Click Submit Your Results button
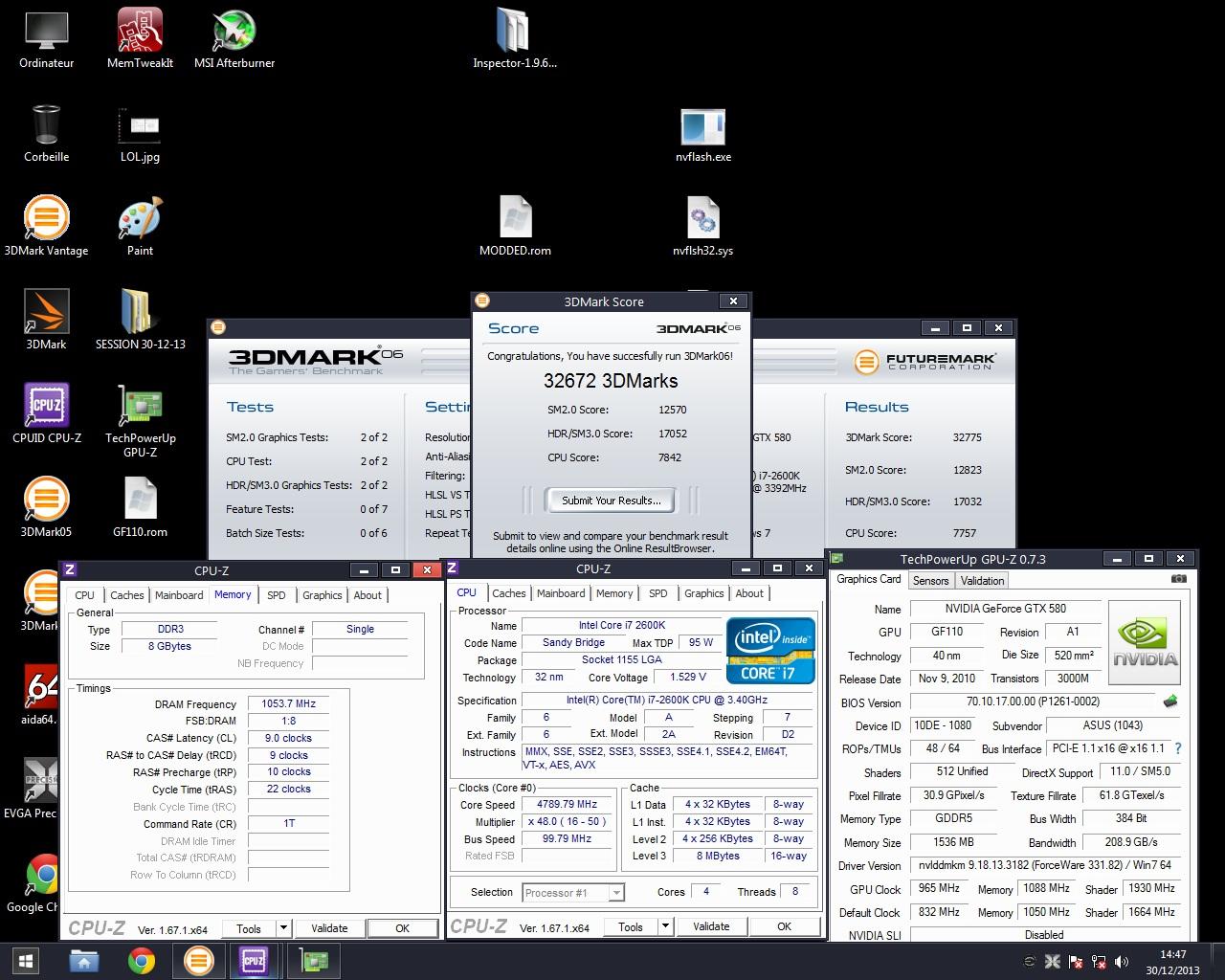 click(611, 501)
